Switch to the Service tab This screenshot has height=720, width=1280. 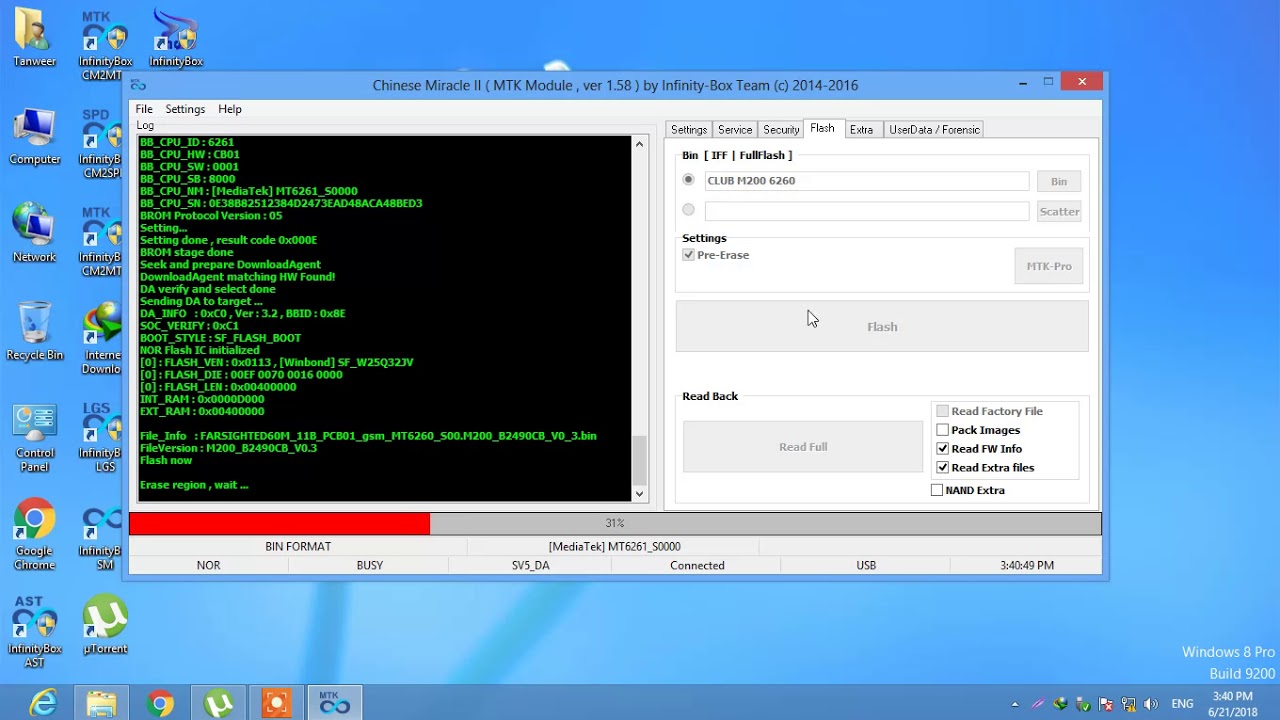pyautogui.click(x=735, y=130)
